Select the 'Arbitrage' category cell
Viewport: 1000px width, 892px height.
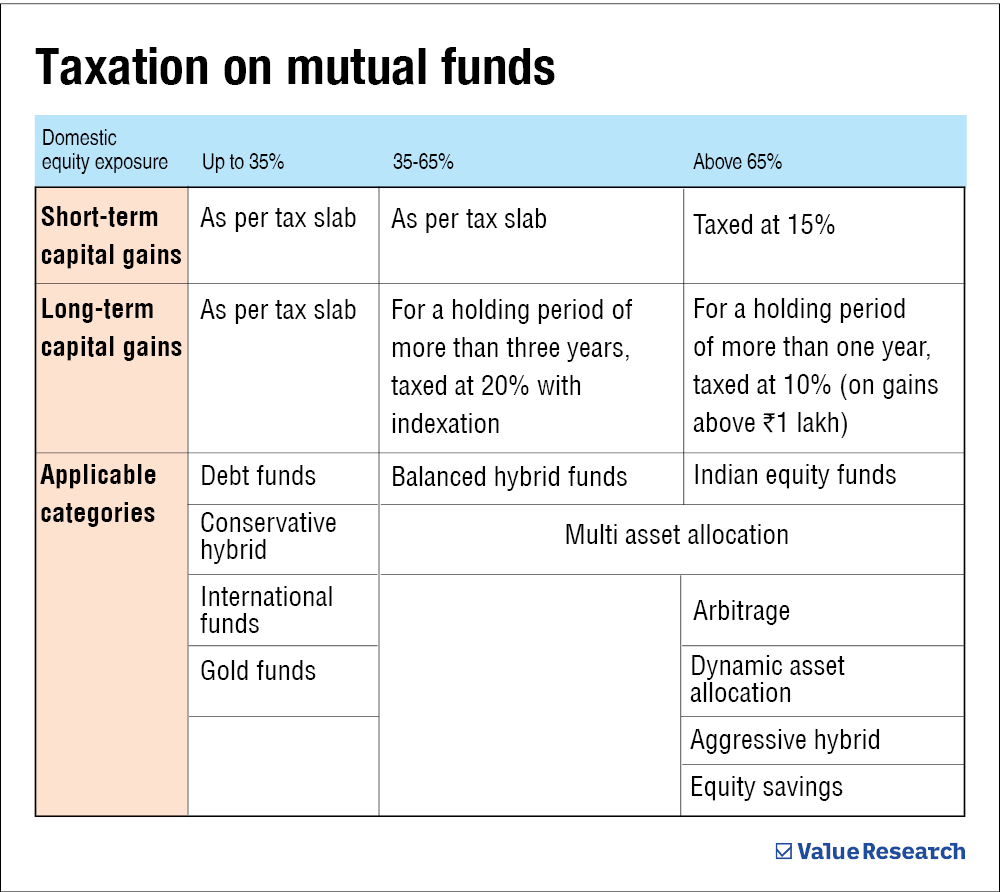741,610
